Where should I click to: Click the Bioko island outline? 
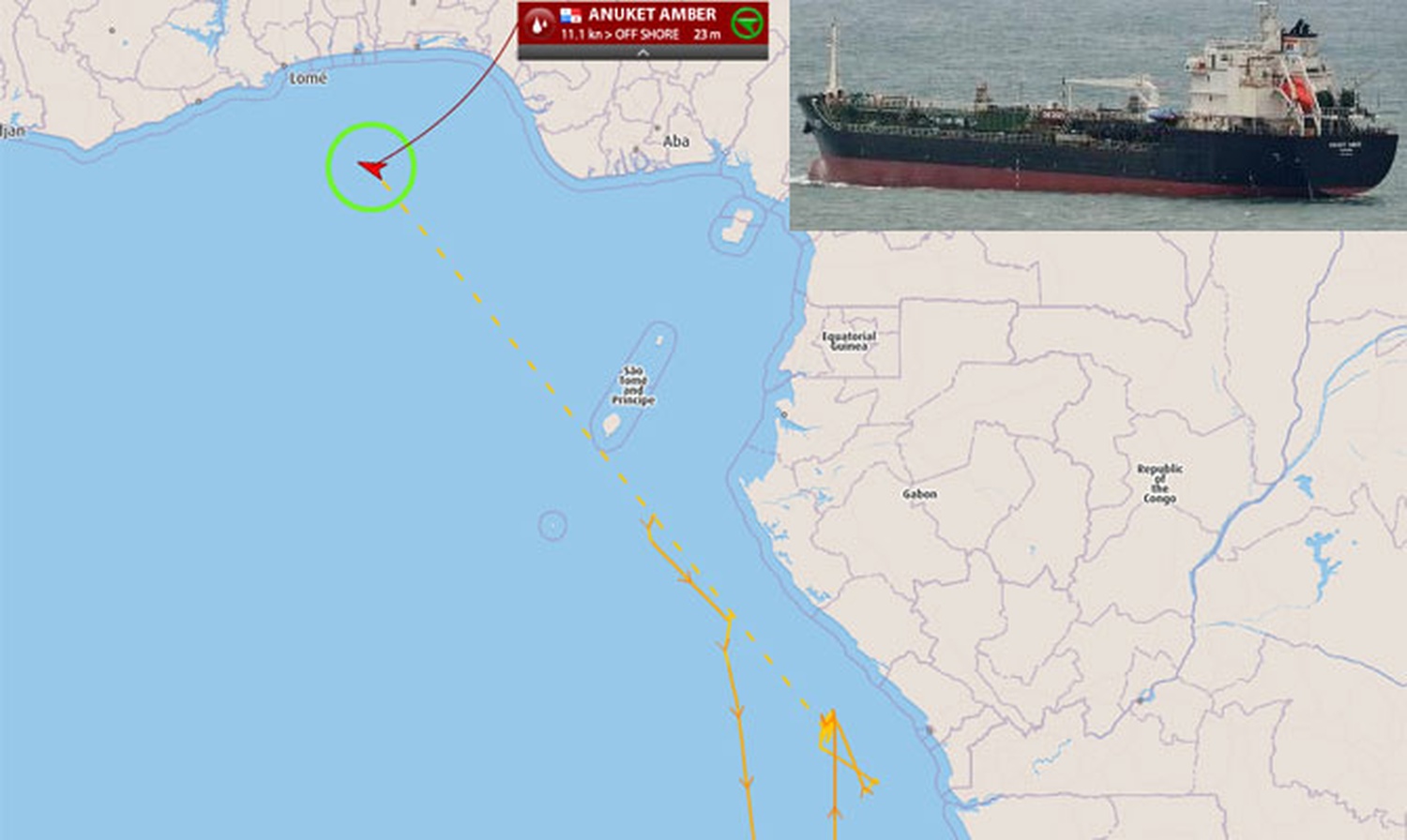click(x=738, y=226)
